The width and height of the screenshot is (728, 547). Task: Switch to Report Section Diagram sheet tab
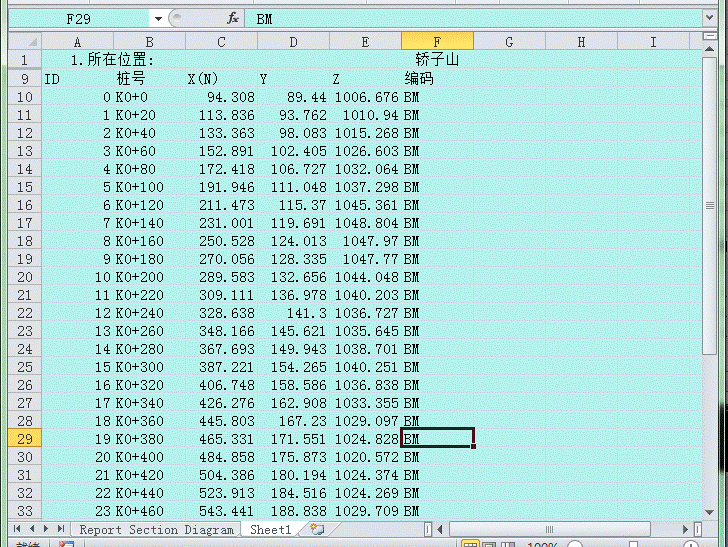tap(156, 530)
